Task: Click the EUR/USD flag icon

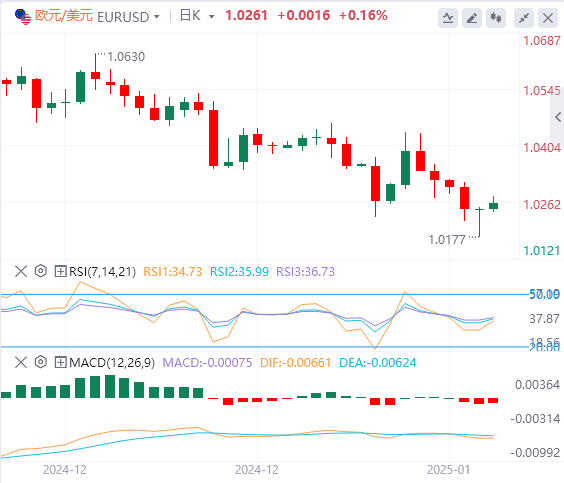Action: tap(23, 17)
